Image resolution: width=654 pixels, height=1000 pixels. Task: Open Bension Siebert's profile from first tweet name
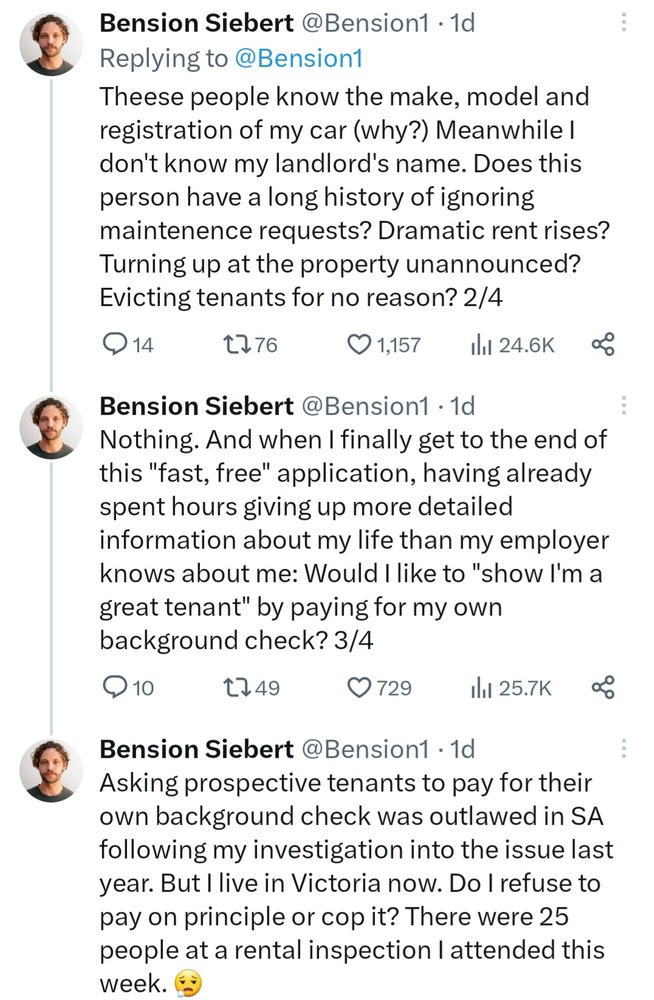pos(196,23)
